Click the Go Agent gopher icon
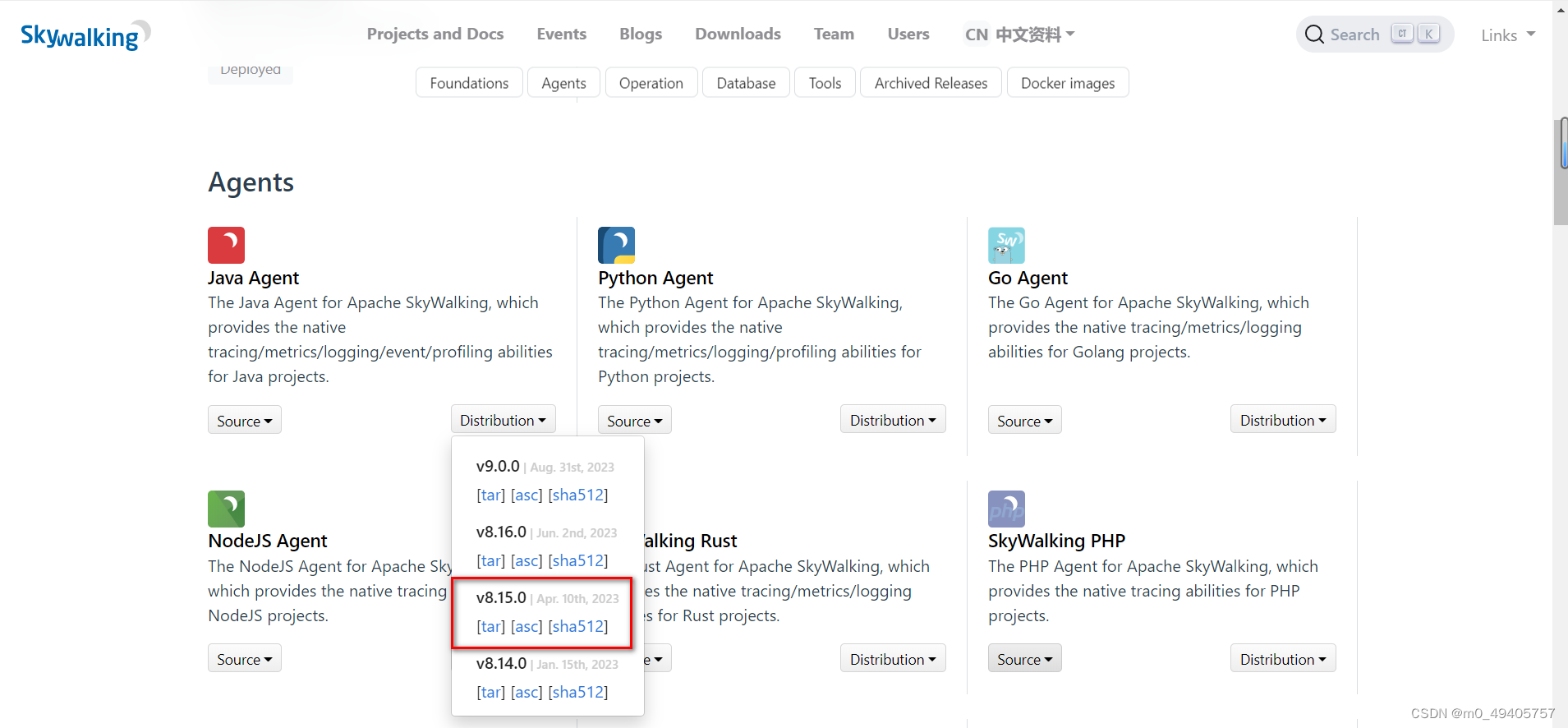1568x728 pixels. coord(1006,245)
